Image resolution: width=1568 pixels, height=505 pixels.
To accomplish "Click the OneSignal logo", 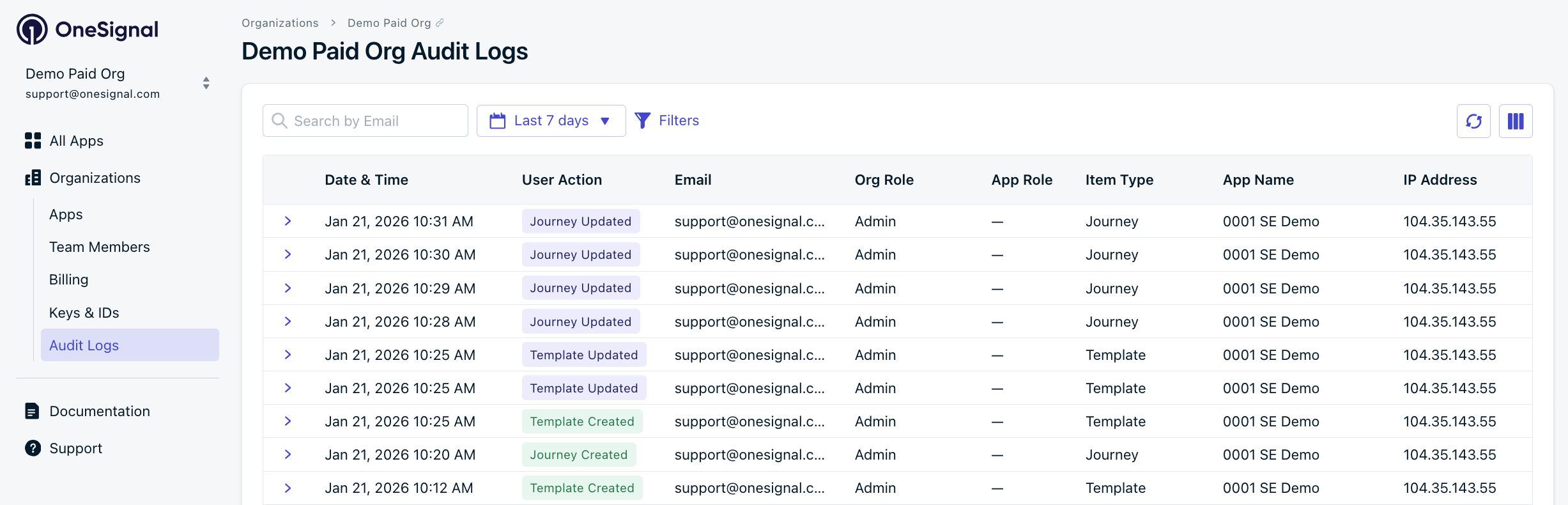I will coord(88,29).
